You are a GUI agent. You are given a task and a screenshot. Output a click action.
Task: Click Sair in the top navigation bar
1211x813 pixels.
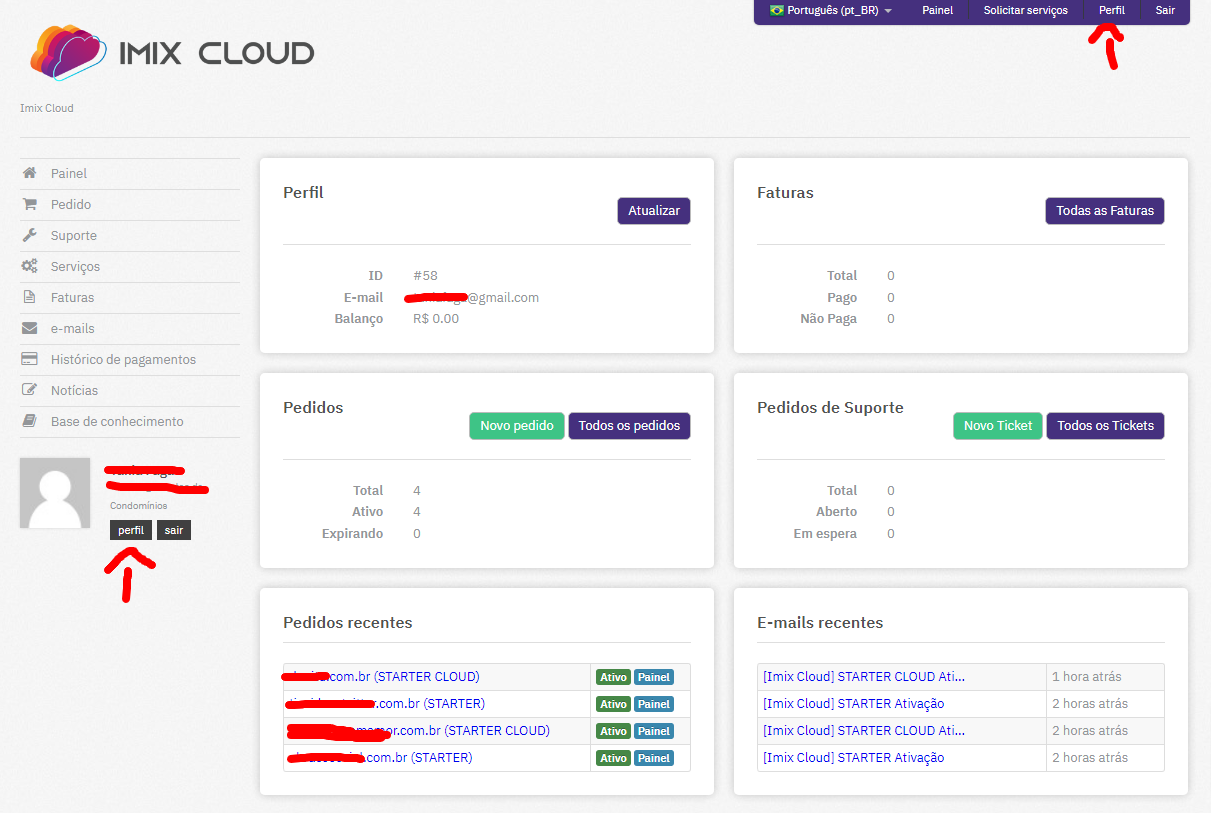(x=1165, y=10)
